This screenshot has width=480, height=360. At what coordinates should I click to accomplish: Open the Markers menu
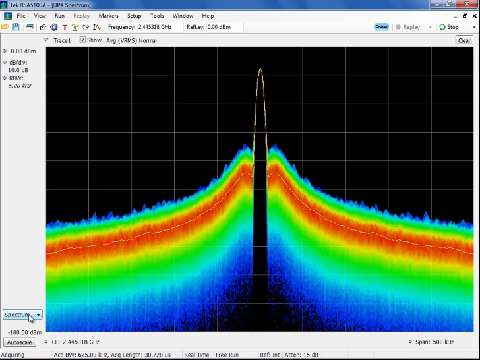(x=108, y=16)
